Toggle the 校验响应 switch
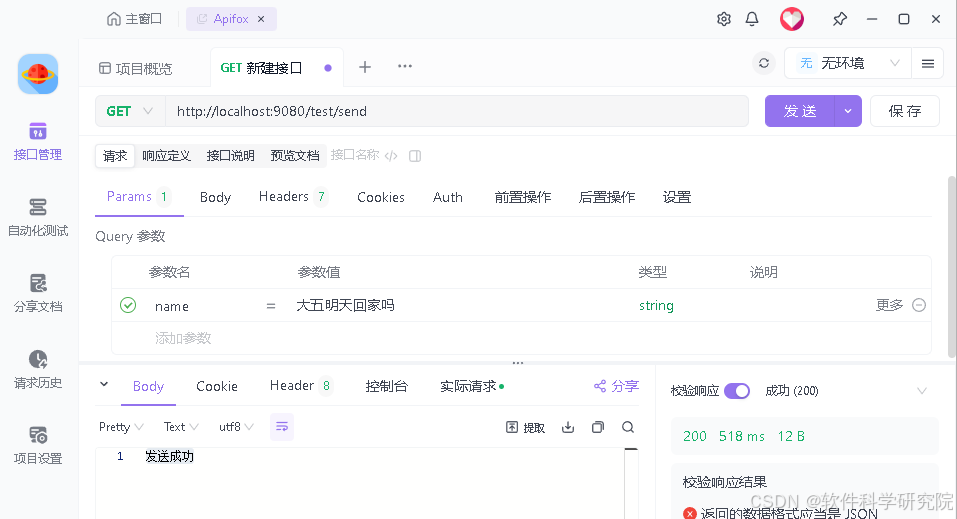This screenshot has height=519, width=957. click(x=737, y=391)
